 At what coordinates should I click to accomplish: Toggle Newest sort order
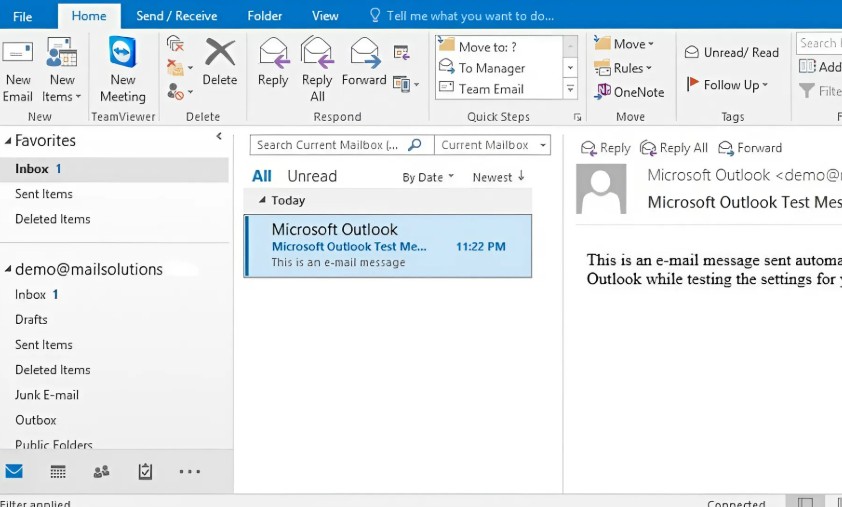pyautogui.click(x=498, y=177)
